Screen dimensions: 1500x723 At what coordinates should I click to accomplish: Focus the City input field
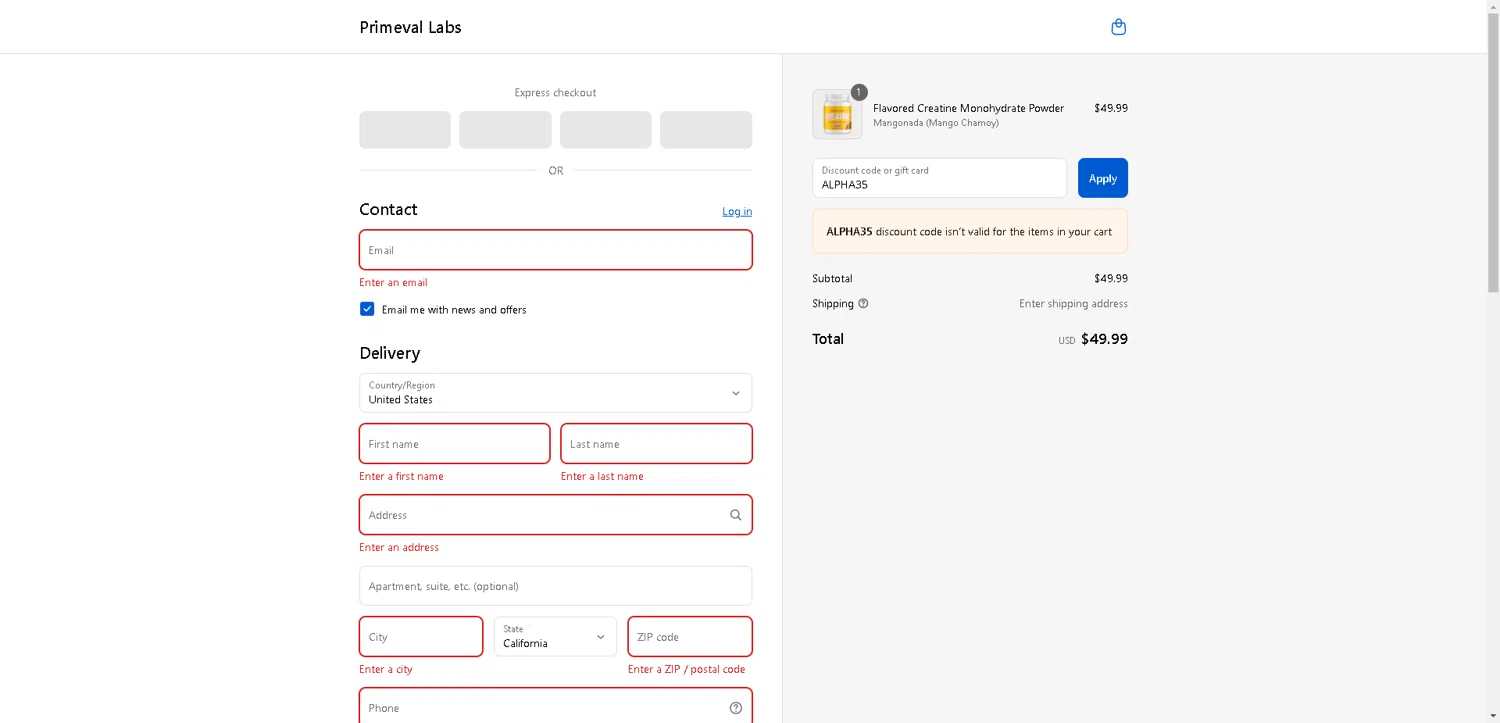(421, 637)
